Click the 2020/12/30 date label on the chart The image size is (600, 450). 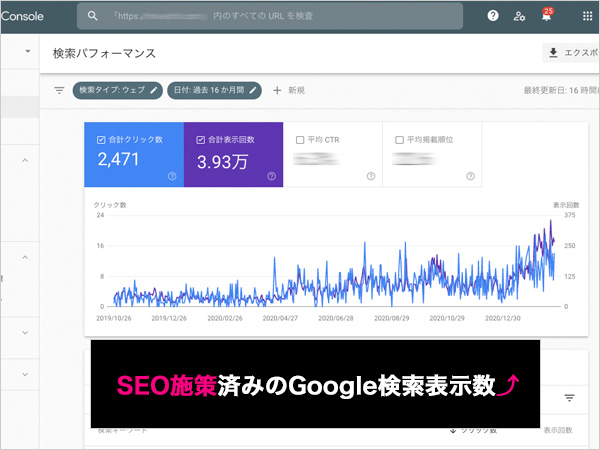(503, 318)
